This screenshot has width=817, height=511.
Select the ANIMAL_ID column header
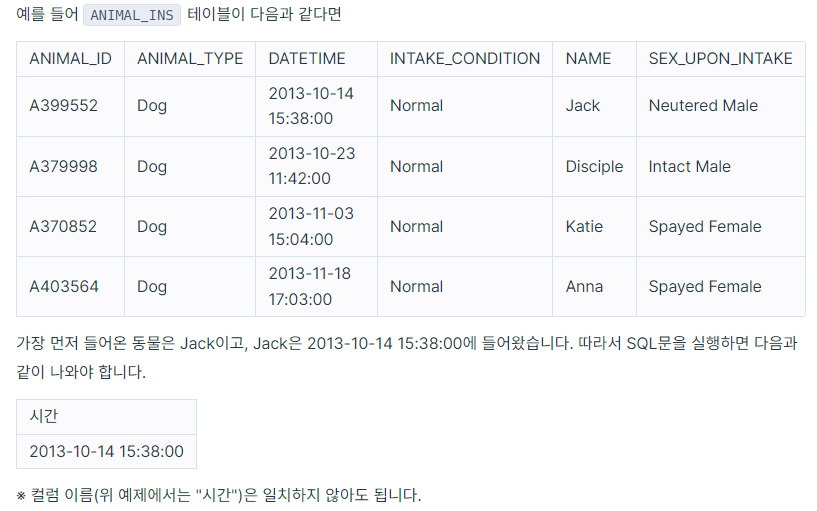point(70,59)
